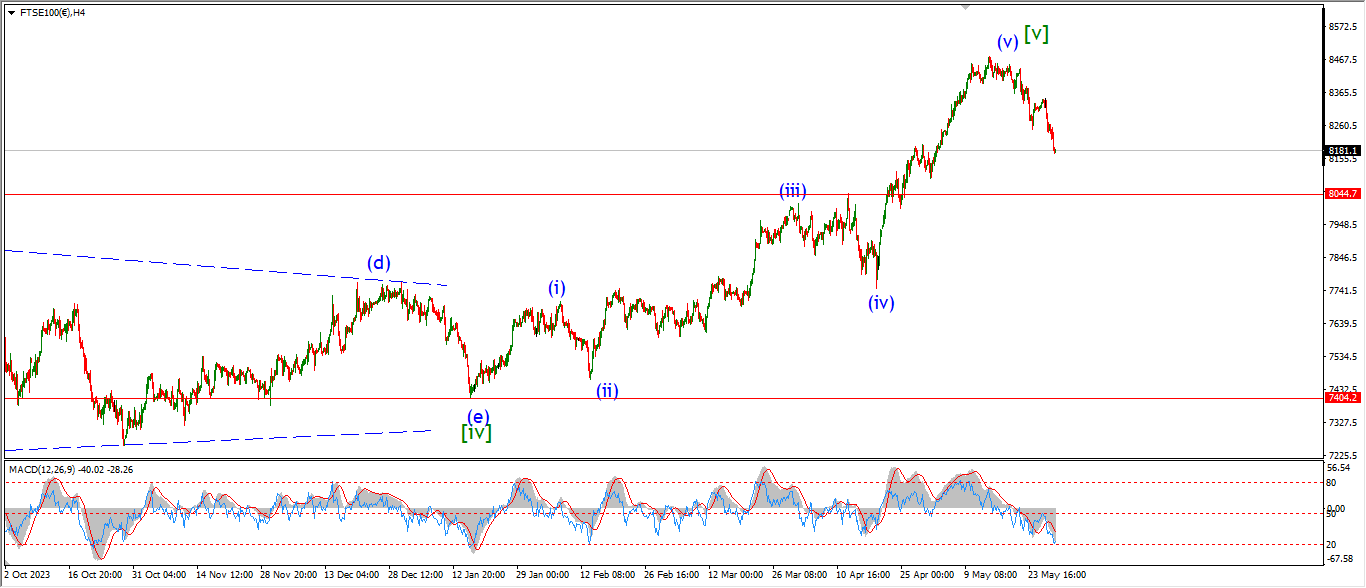Select the blue (iii) wave label

(x=793, y=191)
